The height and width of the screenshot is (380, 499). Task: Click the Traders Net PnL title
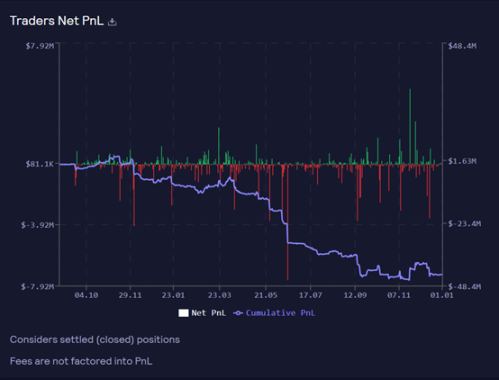coord(57,21)
